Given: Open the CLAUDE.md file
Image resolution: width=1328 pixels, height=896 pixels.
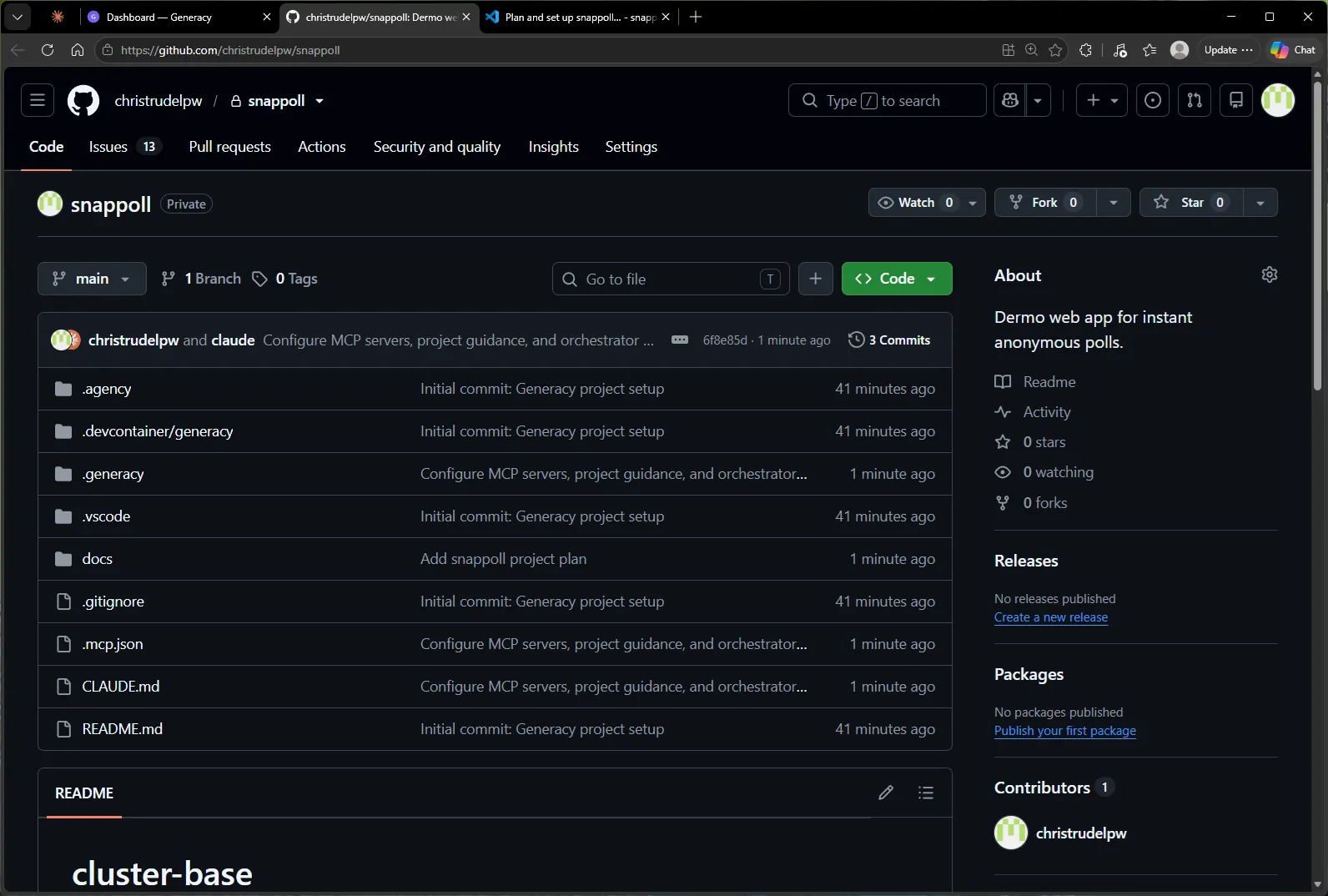Looking at the screenshot, I should coord(121,687).
